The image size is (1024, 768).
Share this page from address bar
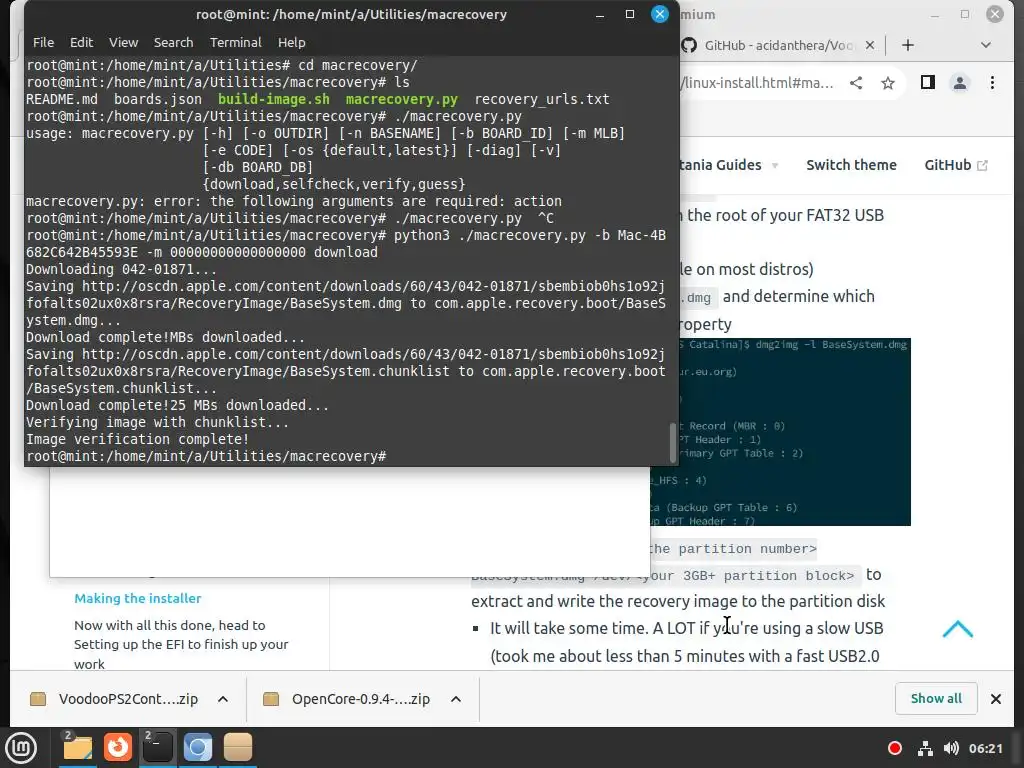click(x=856, y=83)
